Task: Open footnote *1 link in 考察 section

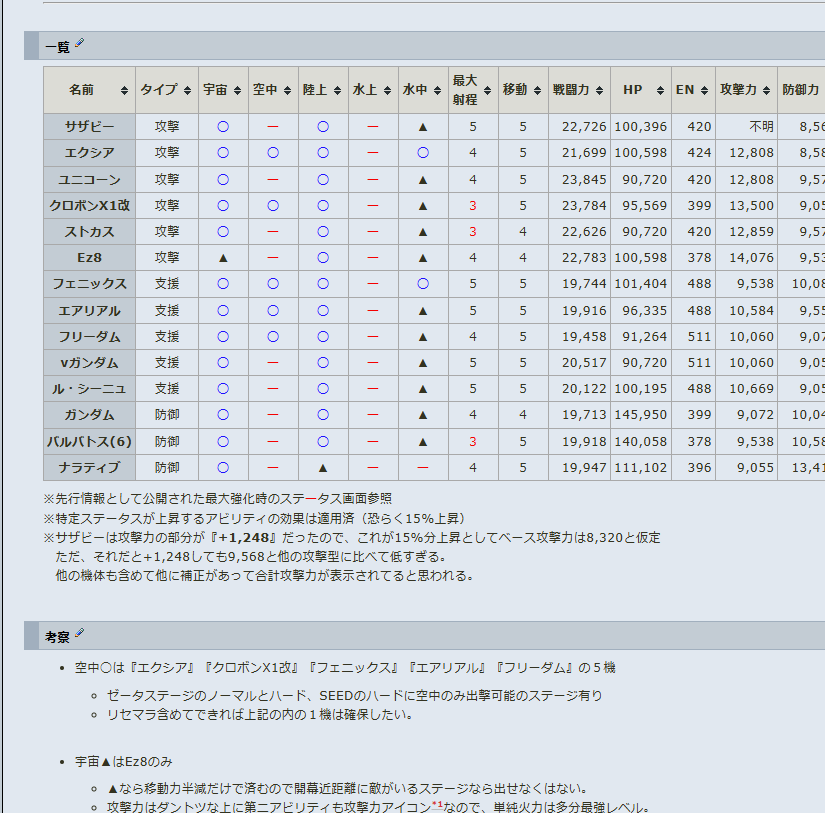Action: coord(437,804)
